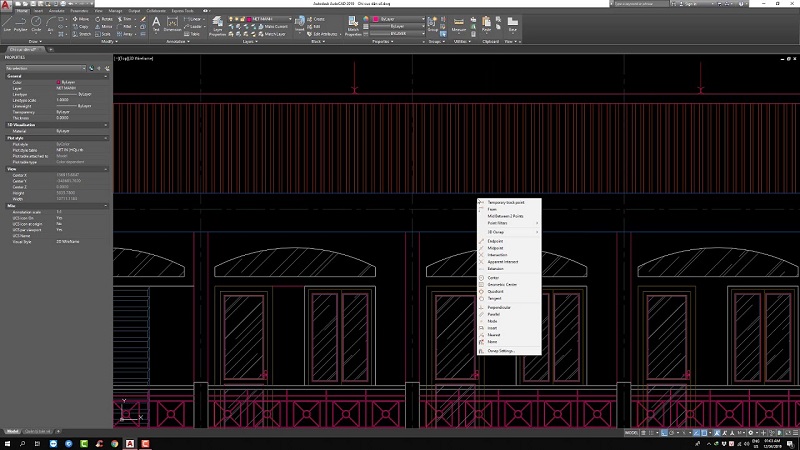
Task: Choose Midpoint in the snap menu
Action: pos(496,247)
